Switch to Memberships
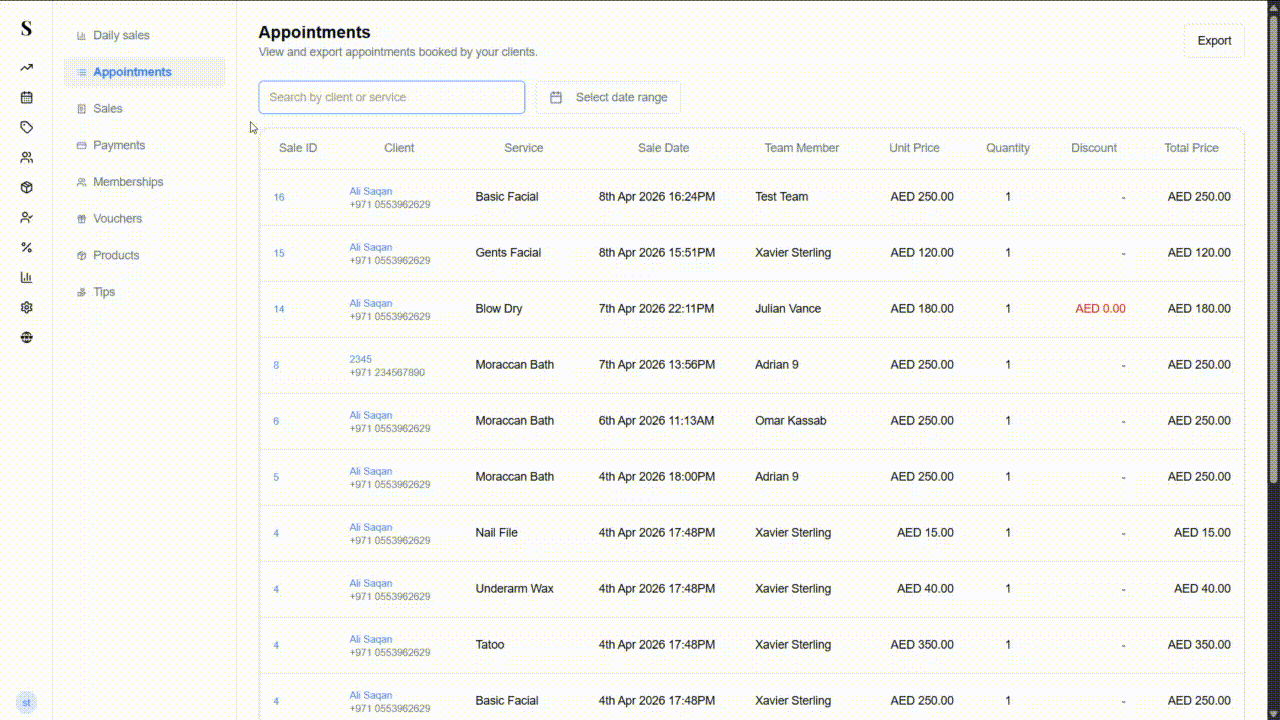1280x720 pixels. click(128, 181)
